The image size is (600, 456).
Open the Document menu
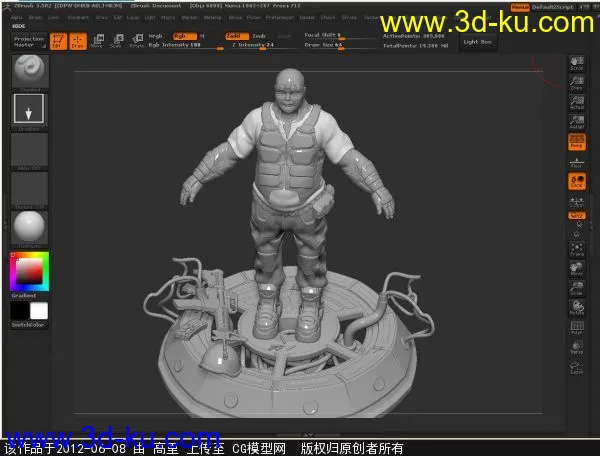click(x=78, y=18)
